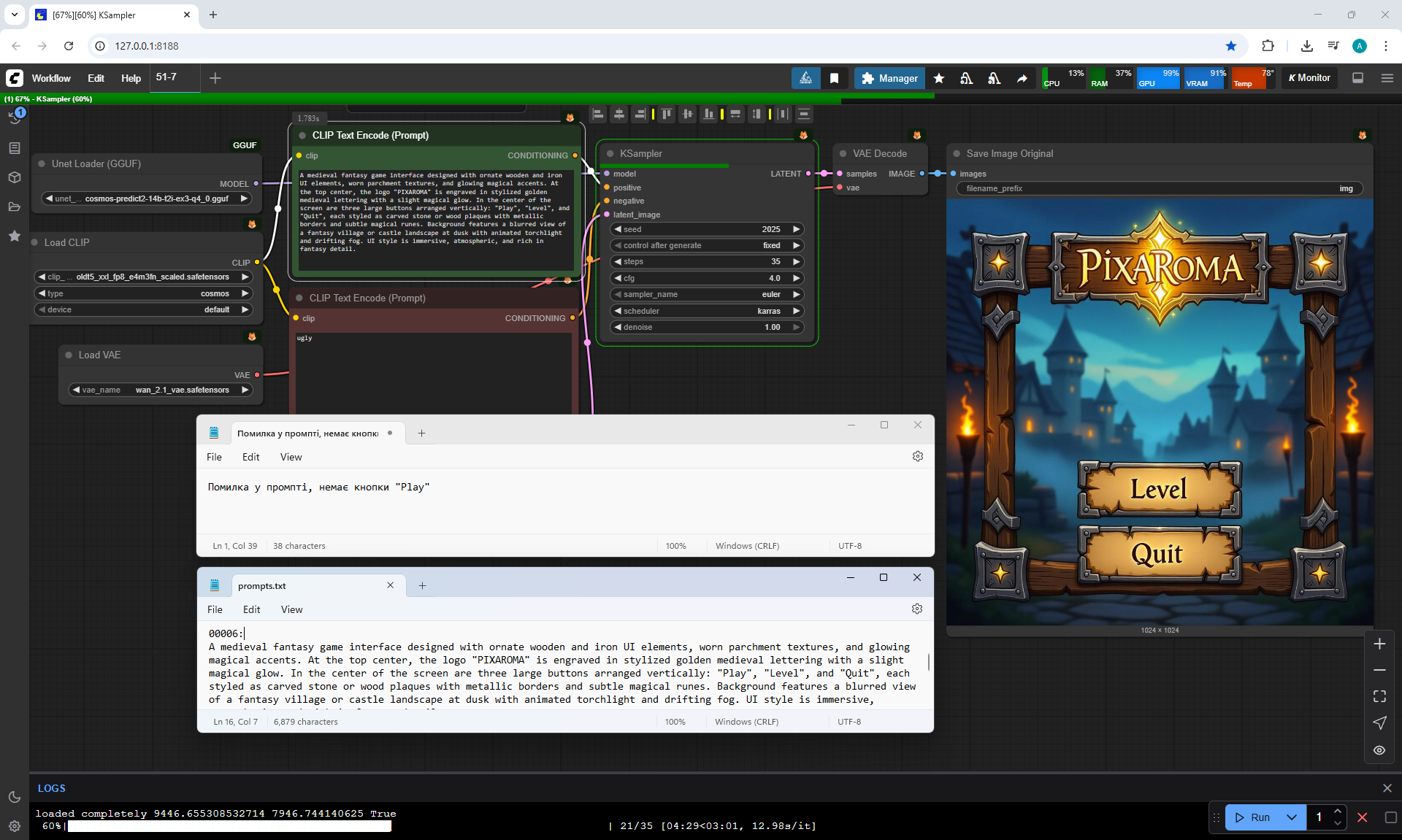Image resolution: width=1402 pixels, height=840 pixels.
Task: Toggle link visibility eye icon
Action: tap(1379, 750)
